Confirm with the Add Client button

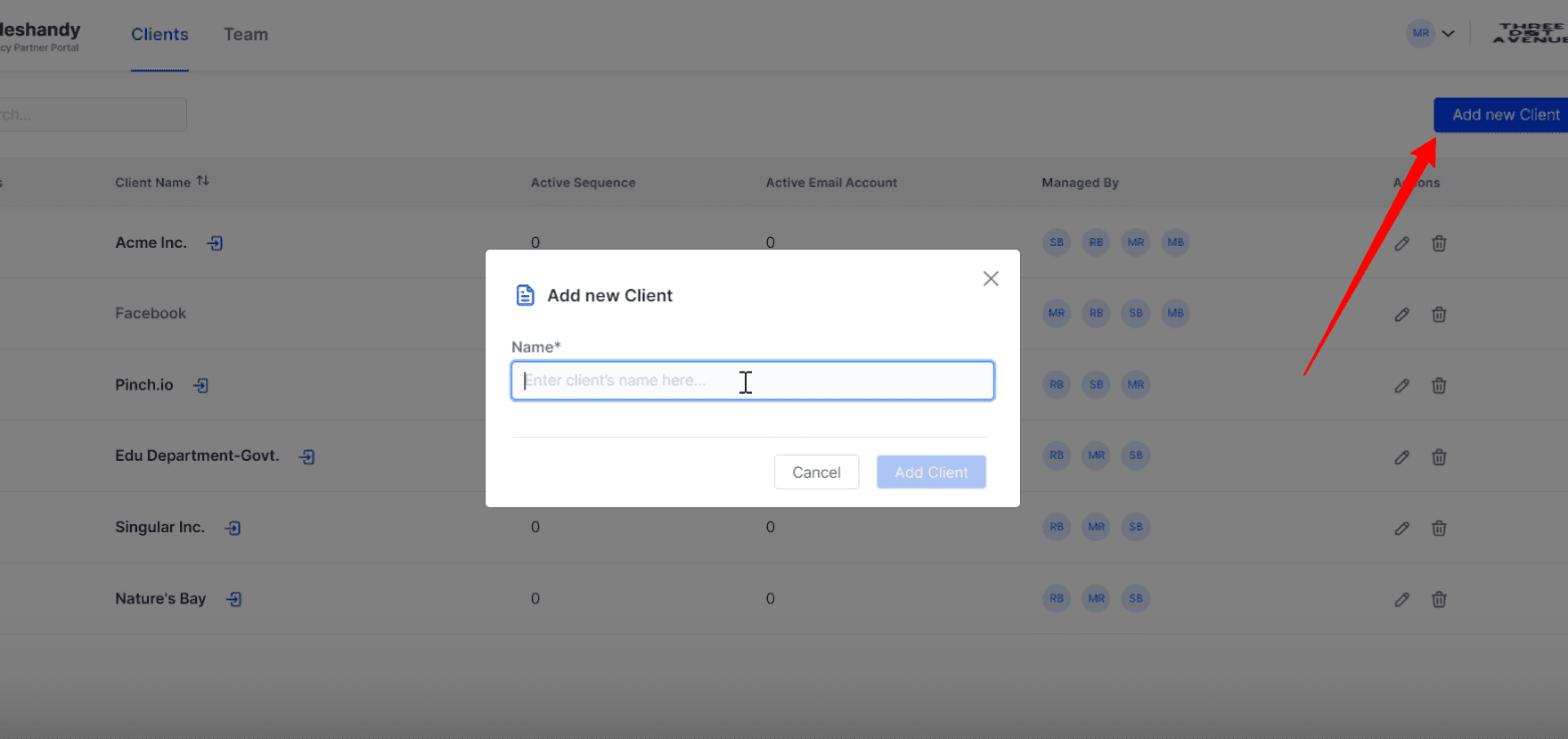931,472
